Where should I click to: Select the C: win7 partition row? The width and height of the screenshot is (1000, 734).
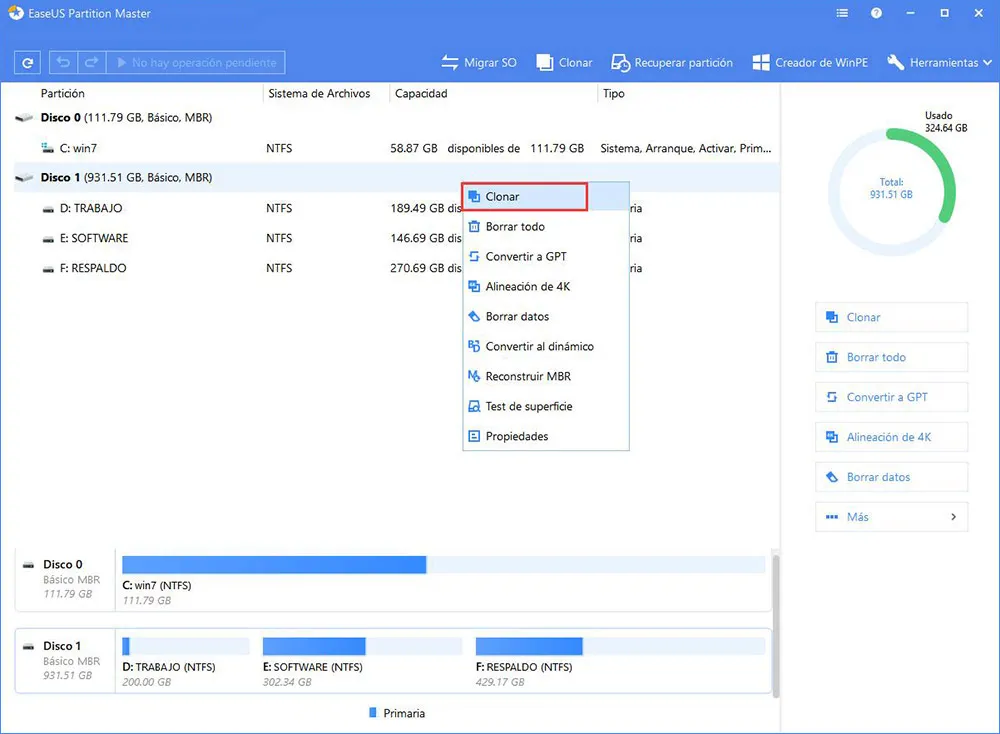pos(395,148)
